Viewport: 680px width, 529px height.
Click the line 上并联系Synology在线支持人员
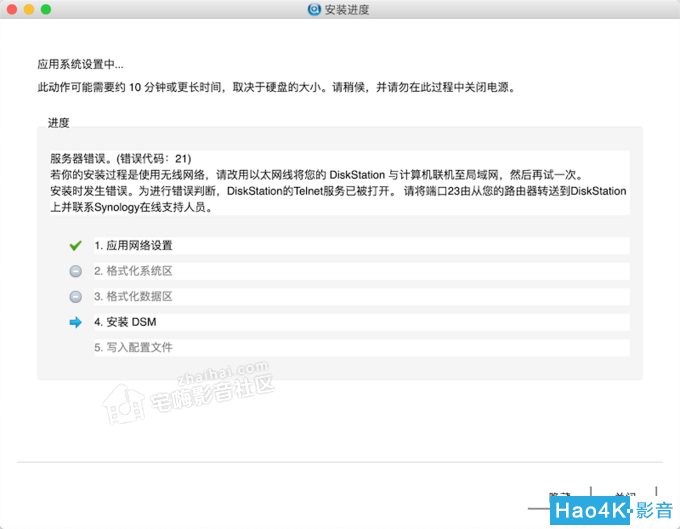[132, 208]
